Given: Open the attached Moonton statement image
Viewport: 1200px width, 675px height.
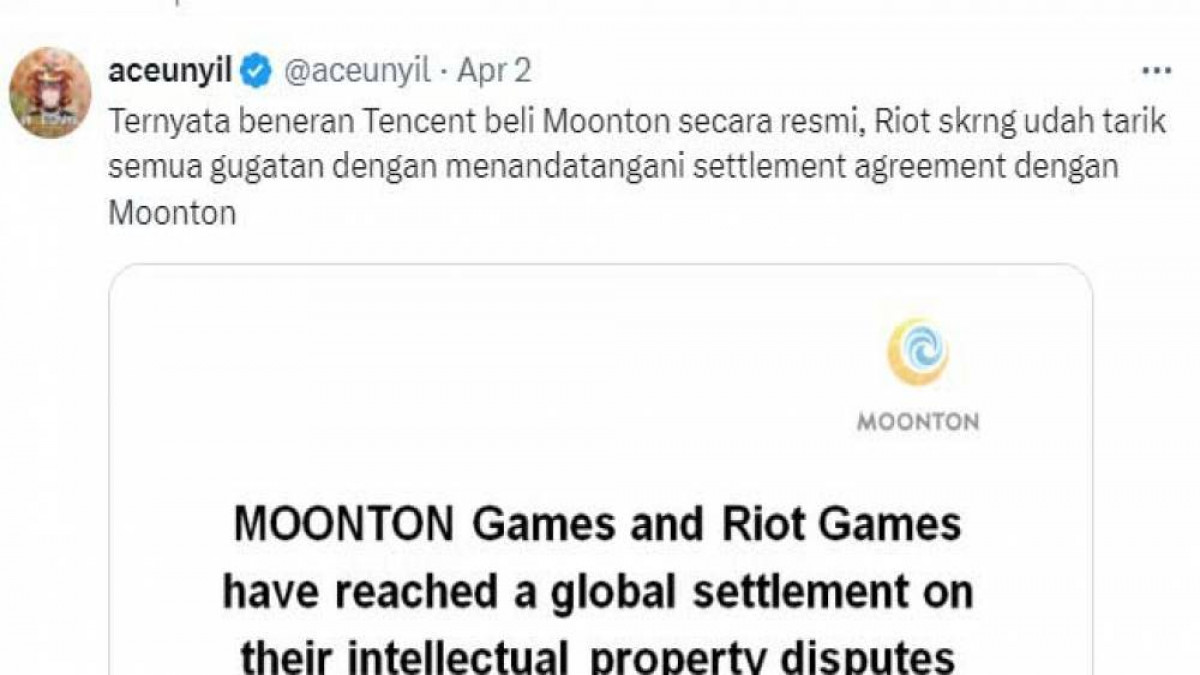Looking at the screenshot, I should click(x=600, y=470).
